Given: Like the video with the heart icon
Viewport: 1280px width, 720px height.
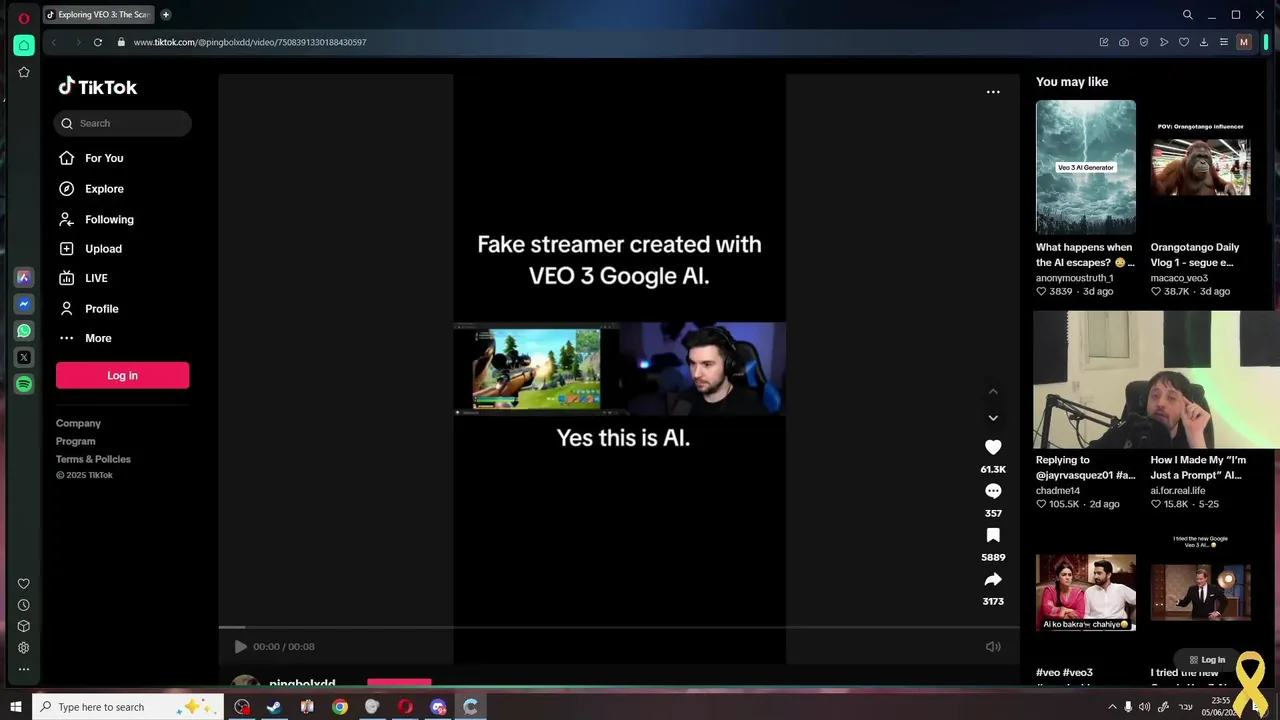Looking at the screenshot, I should [993, 447].
